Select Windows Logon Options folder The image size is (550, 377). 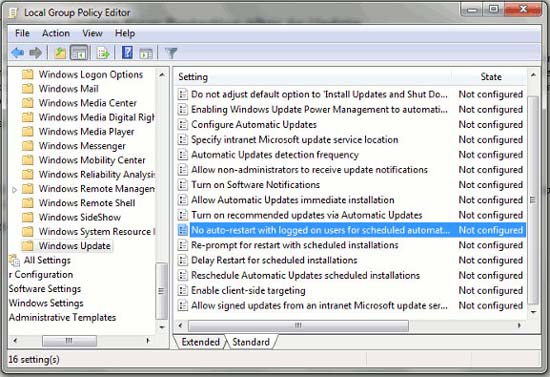click(91, 74)
